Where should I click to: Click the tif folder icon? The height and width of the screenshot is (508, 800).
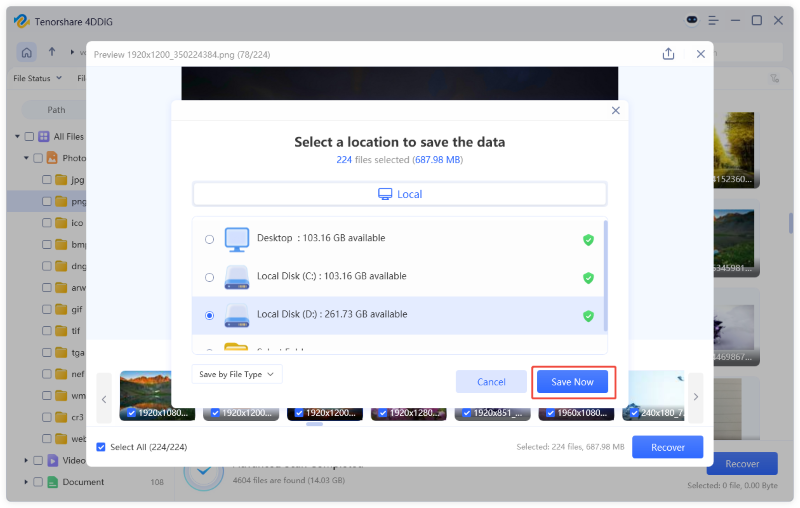point(61,331)
